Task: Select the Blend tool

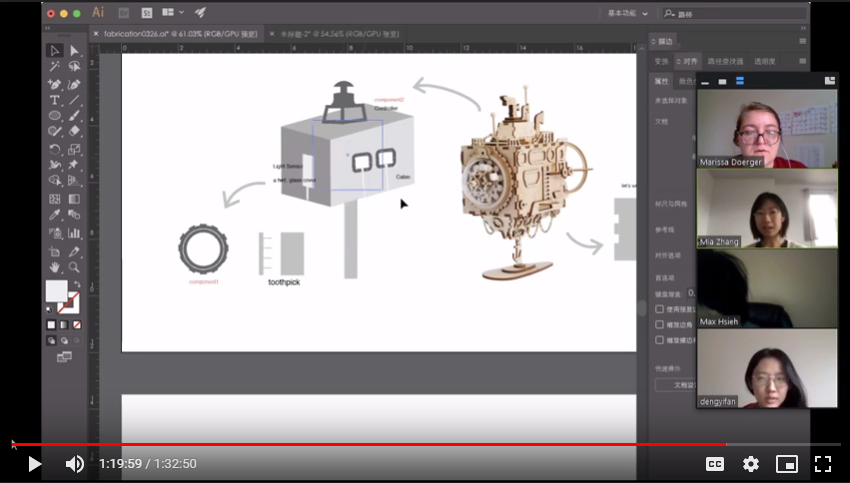Action: pos(74,215)
